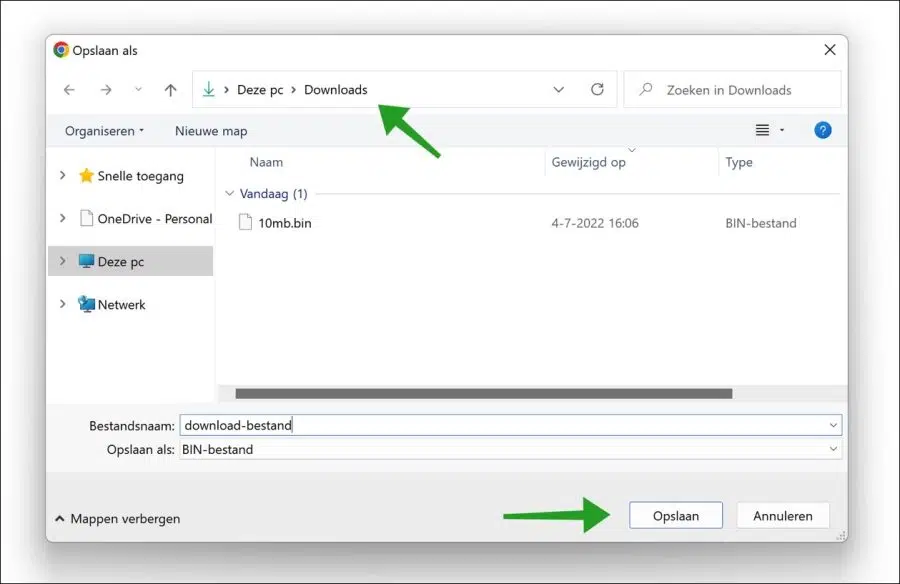Sort by the Type column header
The image size is (900, 584).
[739, 162]
